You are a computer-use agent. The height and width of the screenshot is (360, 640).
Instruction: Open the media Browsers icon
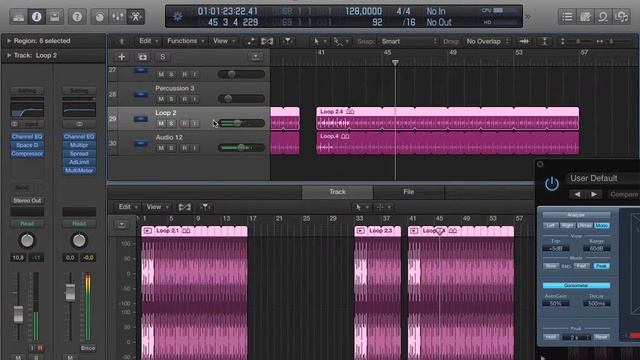(621, 17)
